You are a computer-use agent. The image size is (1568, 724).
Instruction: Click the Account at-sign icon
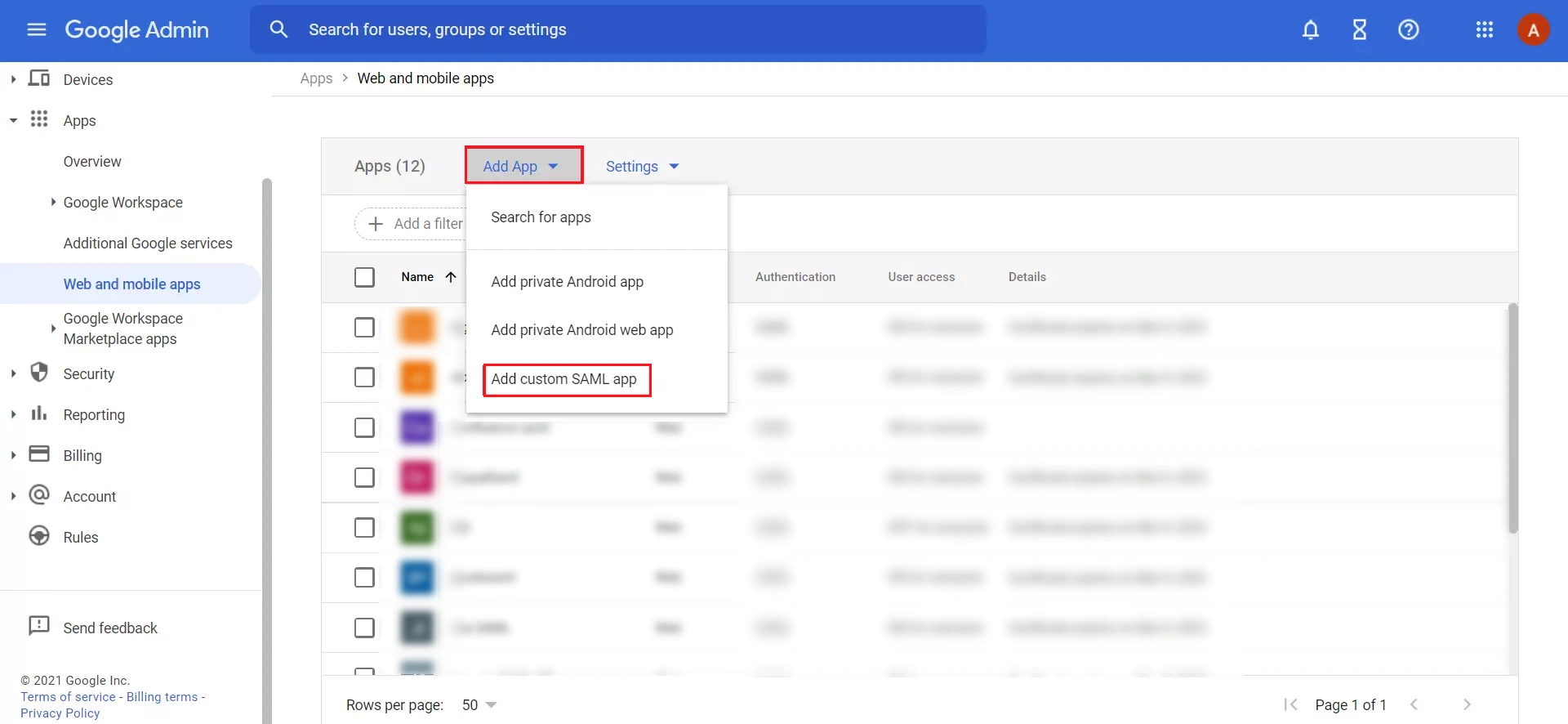tap(39, 495)
